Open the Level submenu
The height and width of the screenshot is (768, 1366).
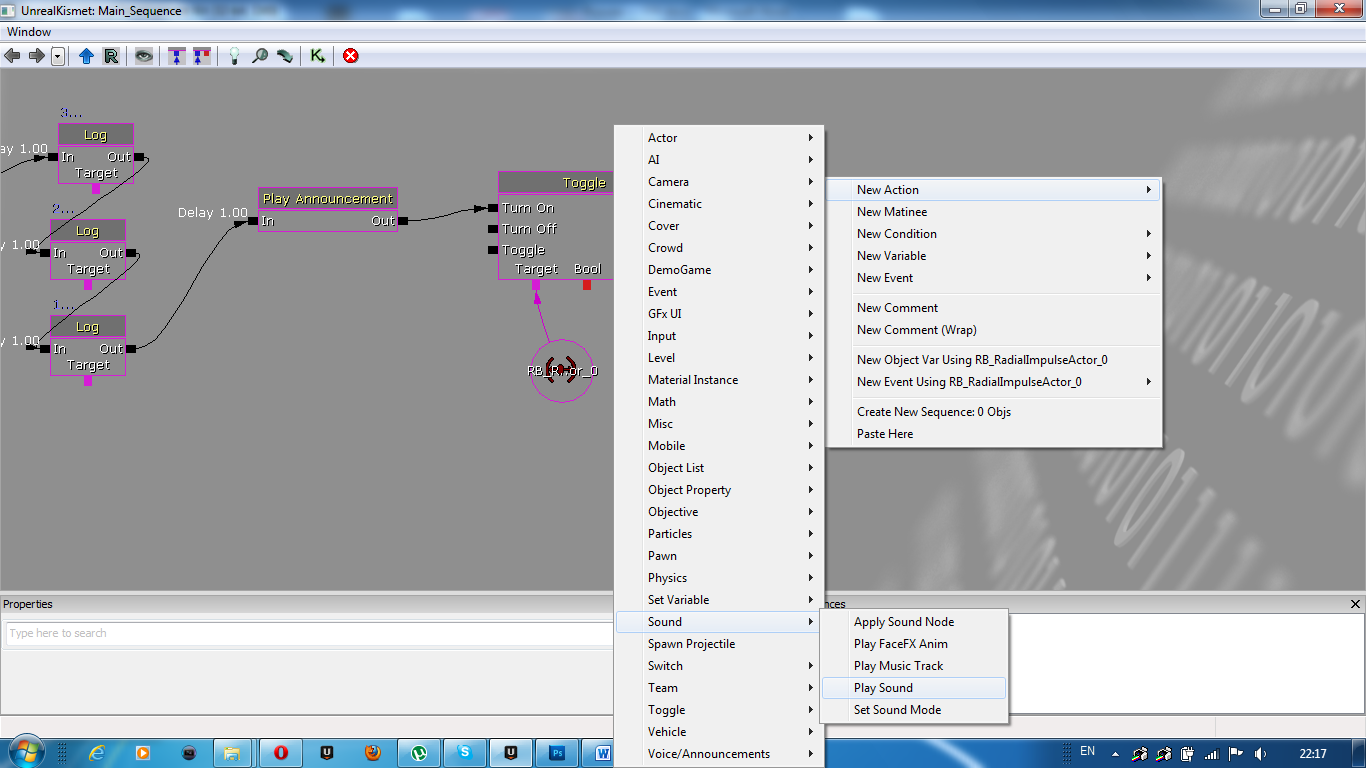point(719,358)
